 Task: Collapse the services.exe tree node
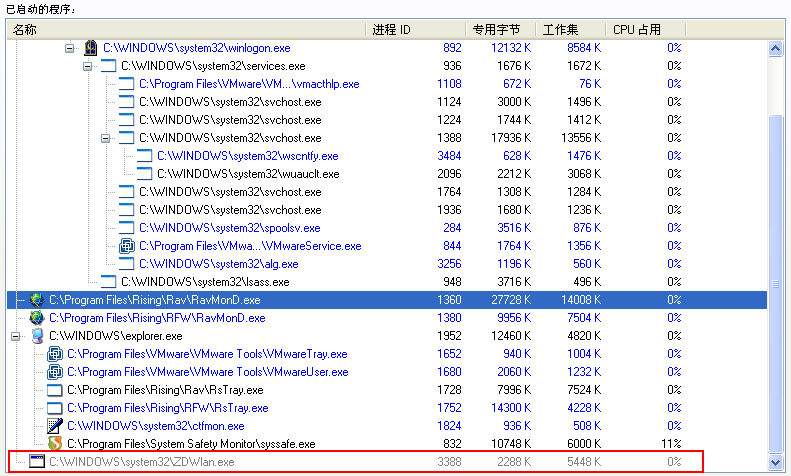pos(88,67)
